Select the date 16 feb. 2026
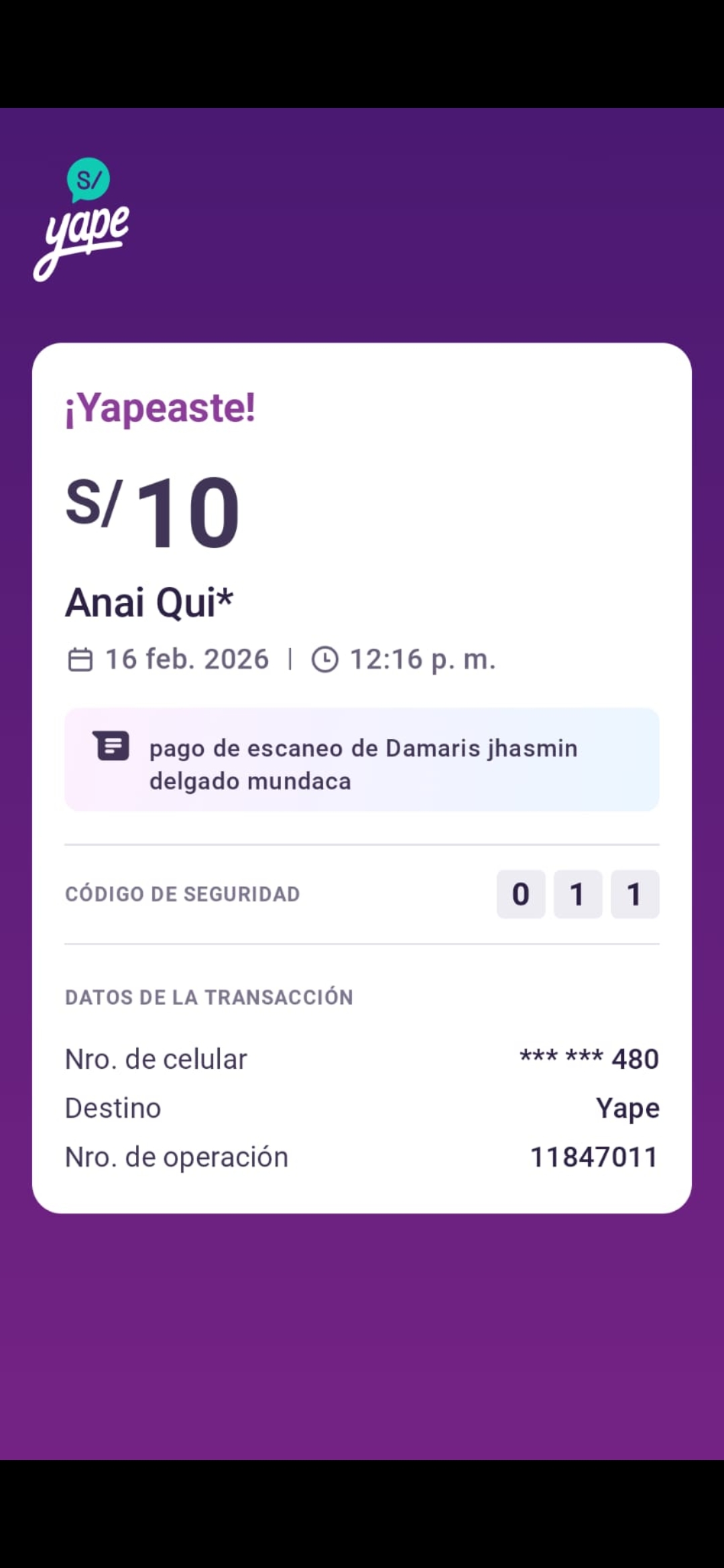 [x=187, y=659]
